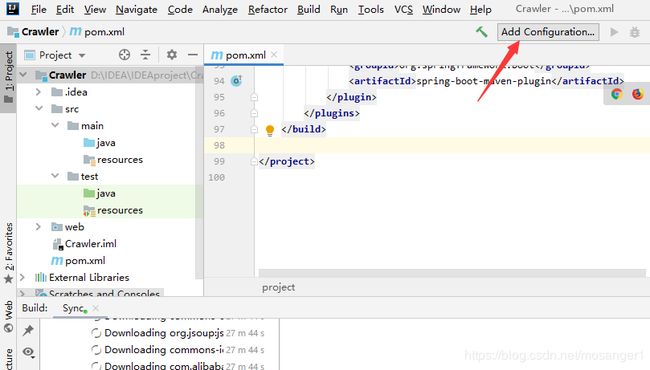Collapse the src folder

click(x=39, y=108)
